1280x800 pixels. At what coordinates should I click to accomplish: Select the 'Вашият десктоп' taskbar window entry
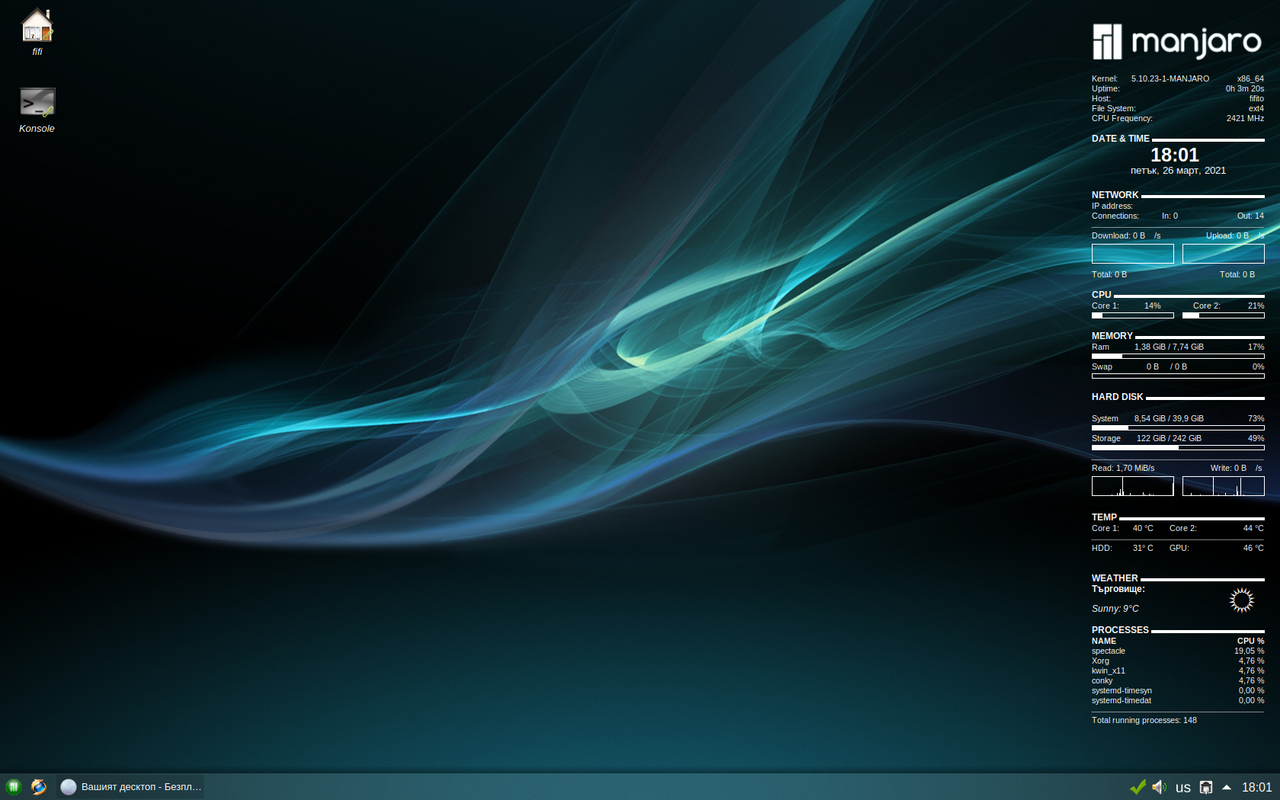(131, 787)
